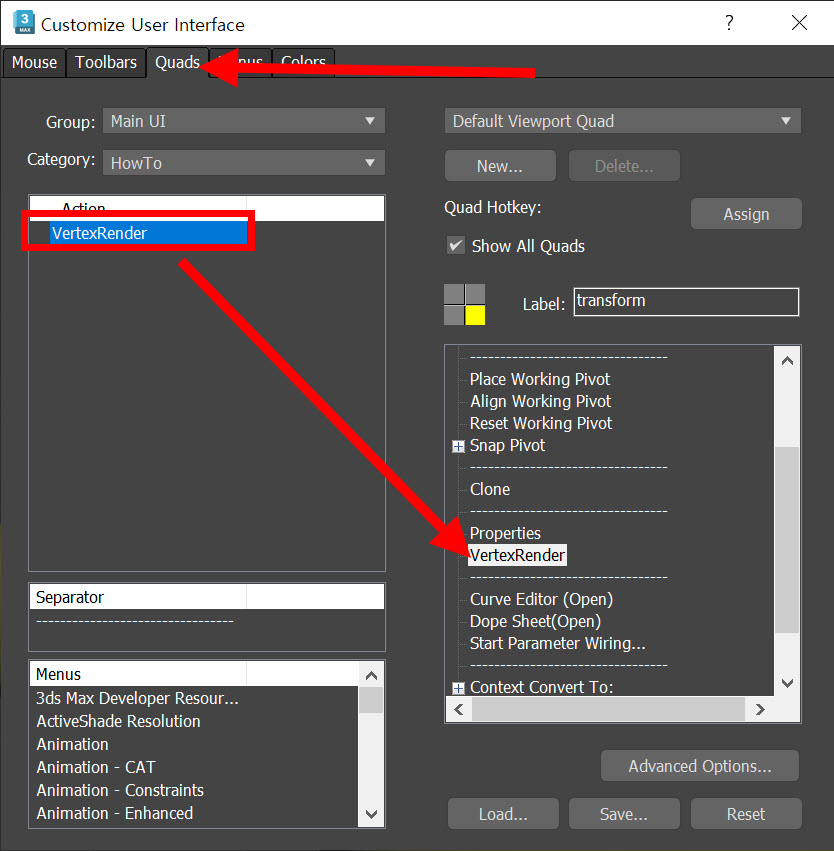Click the quad tree scroll-left arrow
This screenshot has width=834, height=851.
point(459,709)
